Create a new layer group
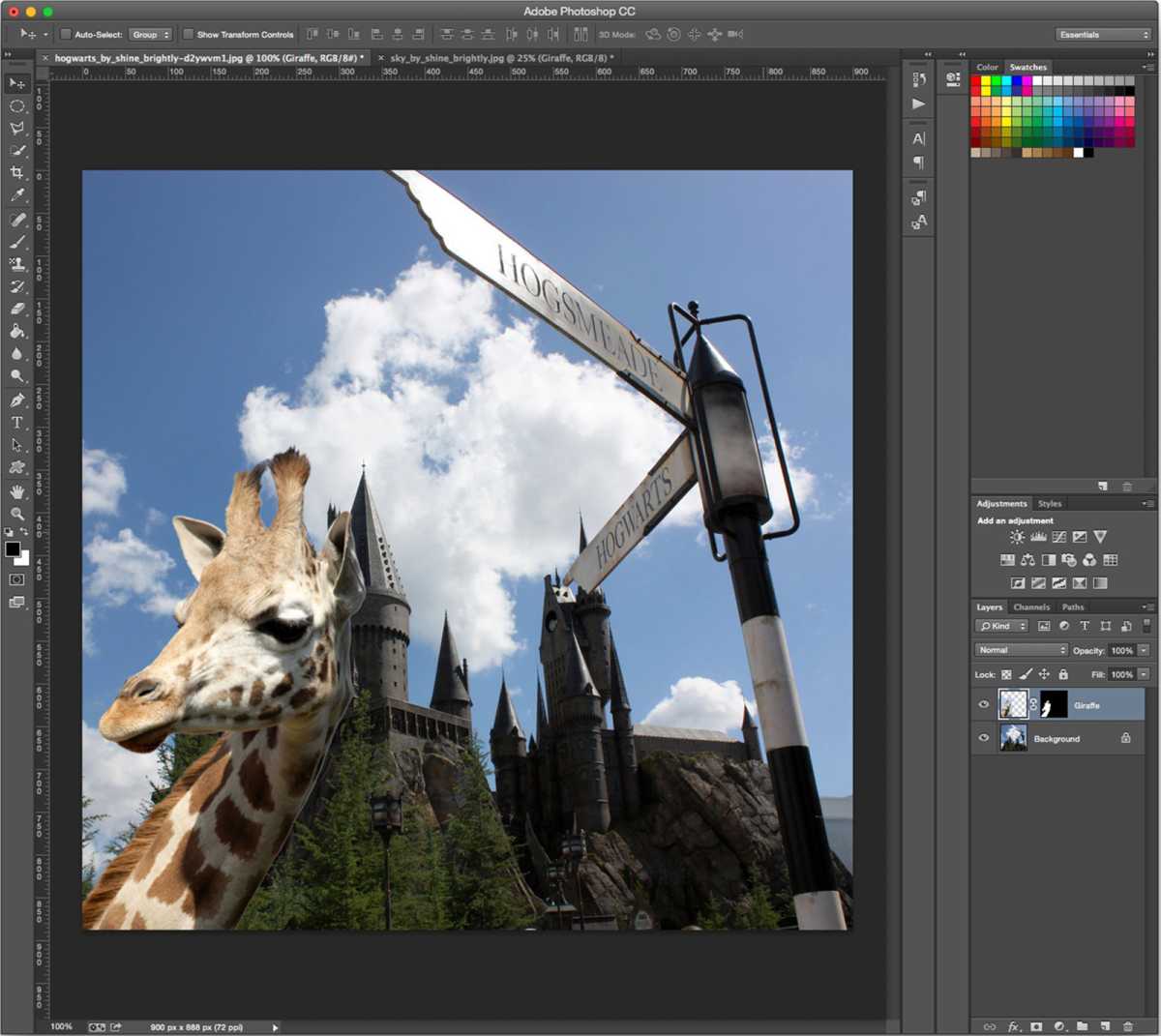The height and width of the screenshot is (1036, 1161). (x=1083, y=1026)
